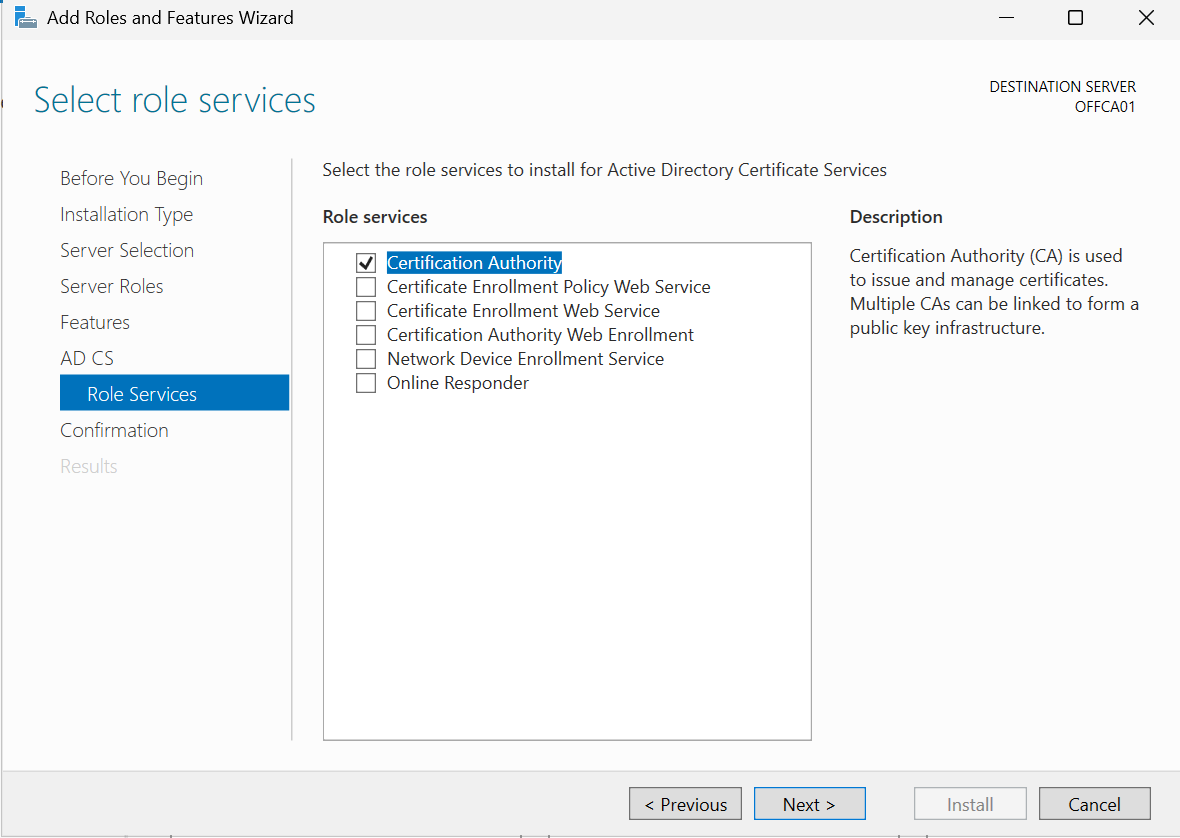Navigate to Server Selection step
This screenshot has width=1180, height=838.
point(127,251)
